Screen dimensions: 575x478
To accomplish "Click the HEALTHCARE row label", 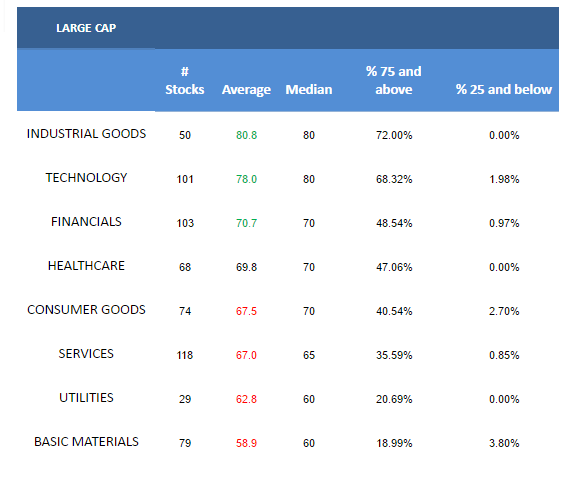I will point(86,266).
